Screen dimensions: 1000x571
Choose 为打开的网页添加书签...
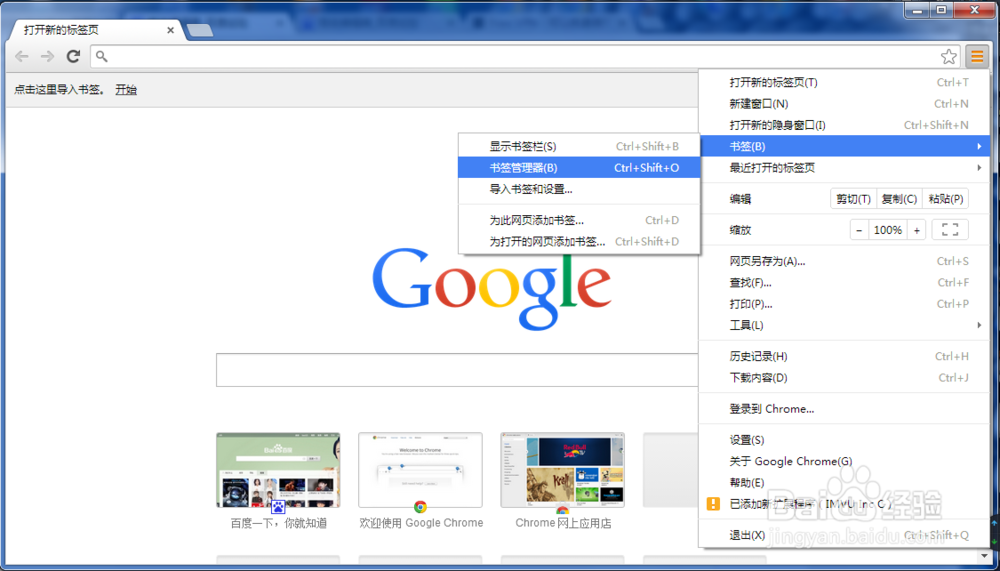(579, 242)
